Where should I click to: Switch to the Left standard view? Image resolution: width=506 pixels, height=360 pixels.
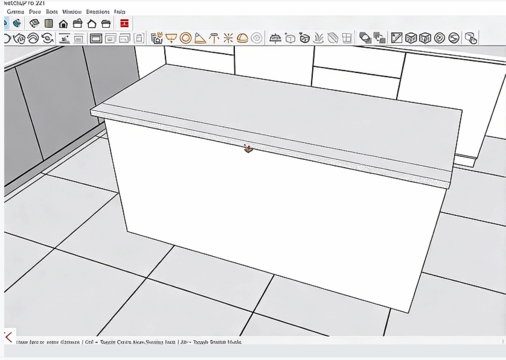click(x=106, y=24)
